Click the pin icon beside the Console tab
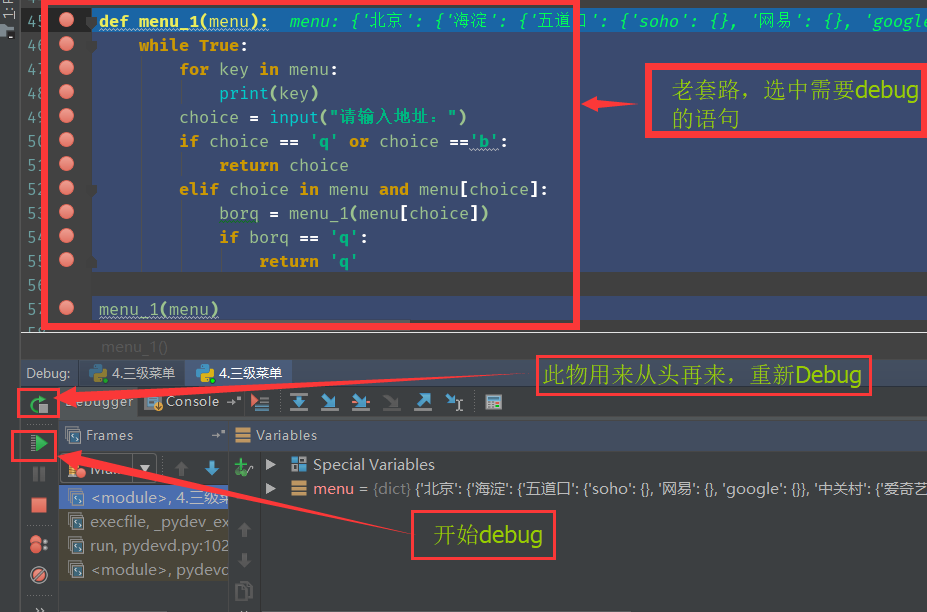Screen dimensions: 927x612 (x=234, y=401)
